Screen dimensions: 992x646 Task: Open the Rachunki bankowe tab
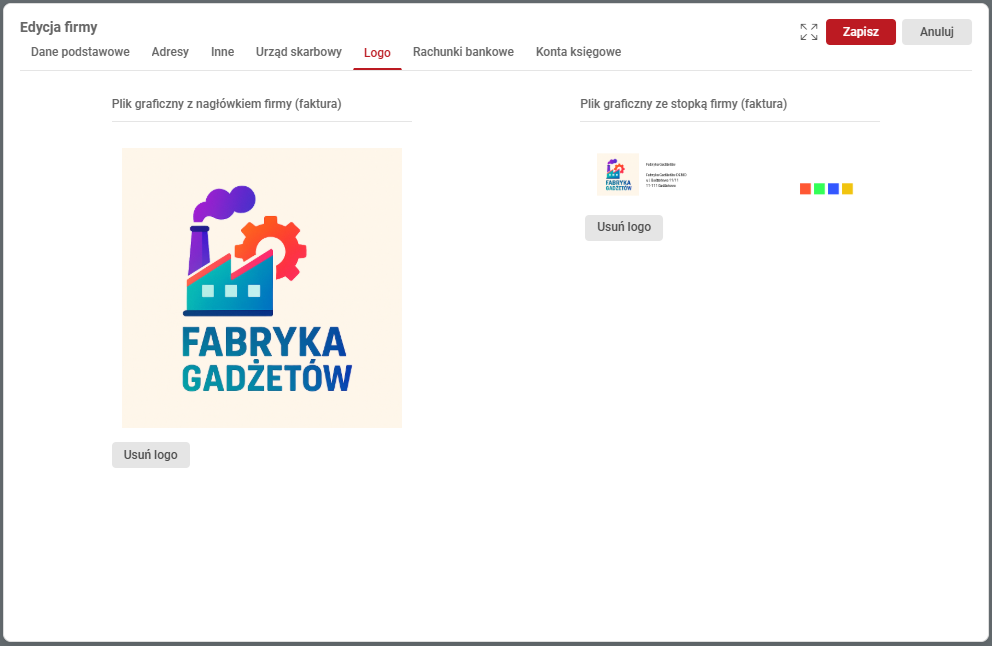[463, 52]
